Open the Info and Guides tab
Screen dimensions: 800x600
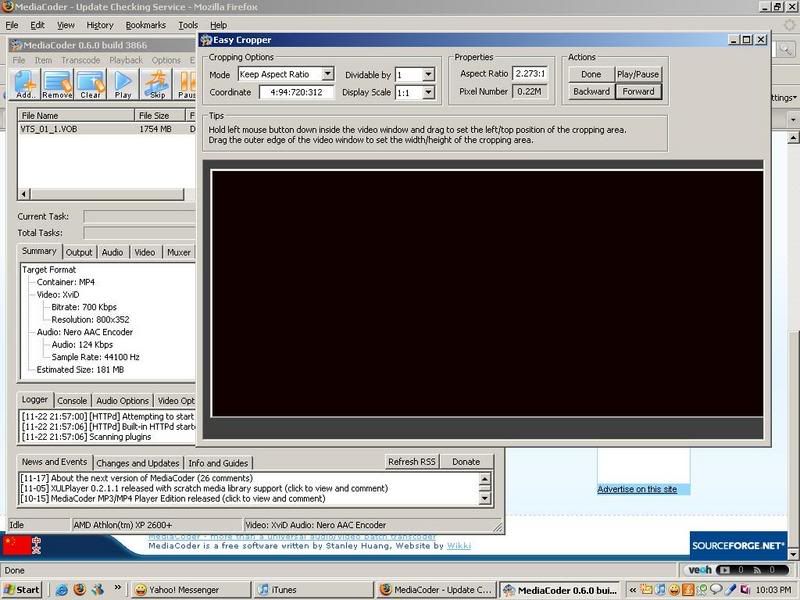pos(218,463)
